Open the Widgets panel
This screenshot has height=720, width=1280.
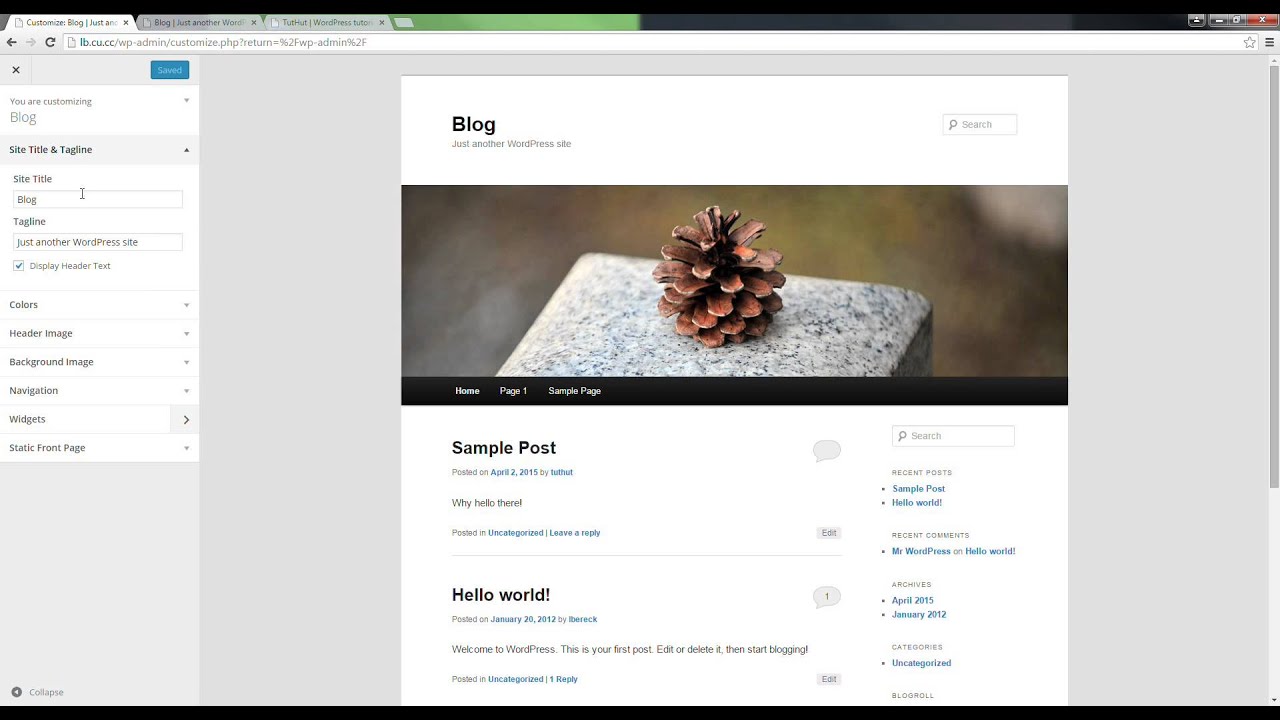pyautogui.click(x=99, y=419)
